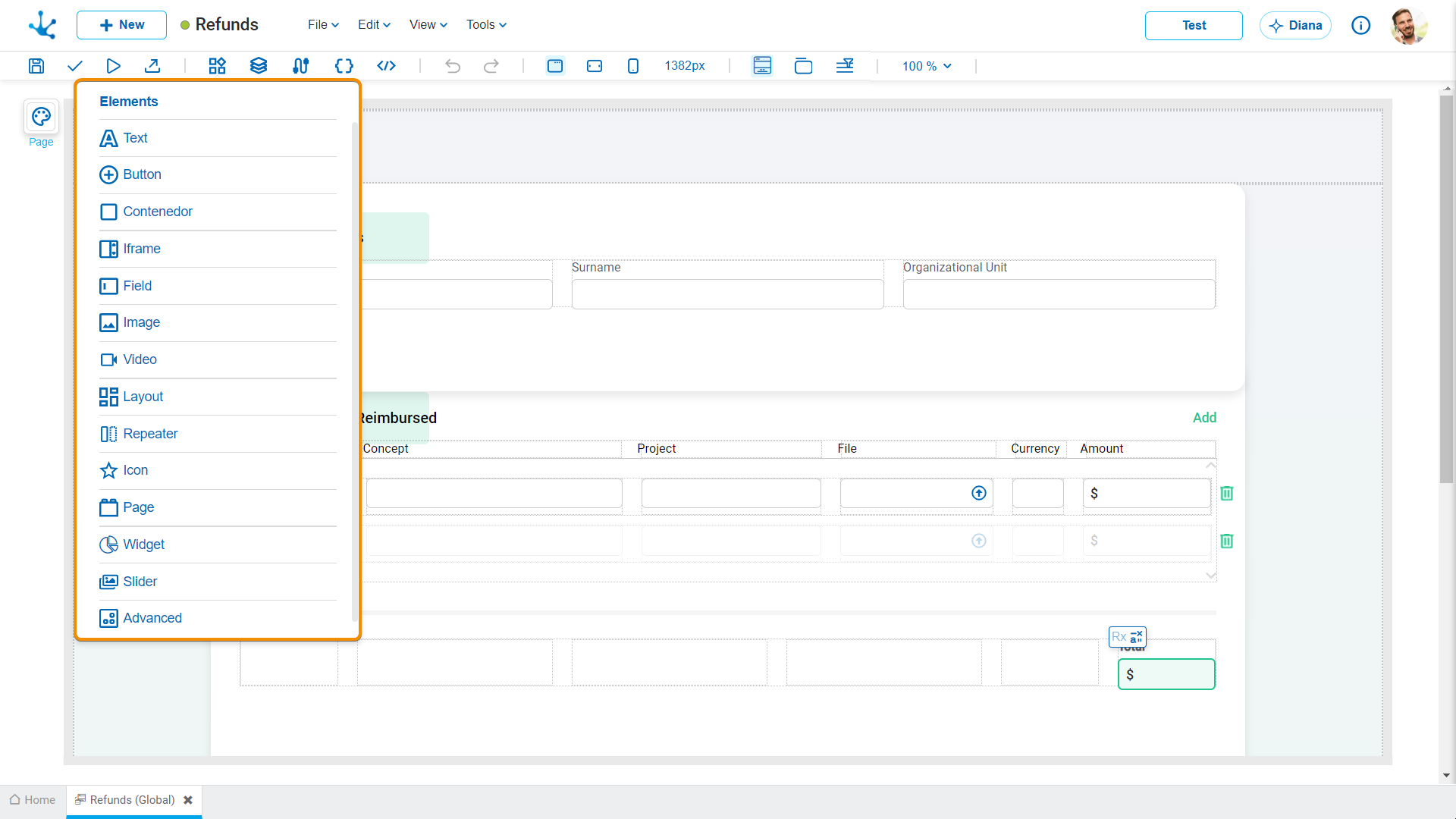Click the Play preview icon
The width and height of the screenshot is (1456, 819).
coord(114,66)
